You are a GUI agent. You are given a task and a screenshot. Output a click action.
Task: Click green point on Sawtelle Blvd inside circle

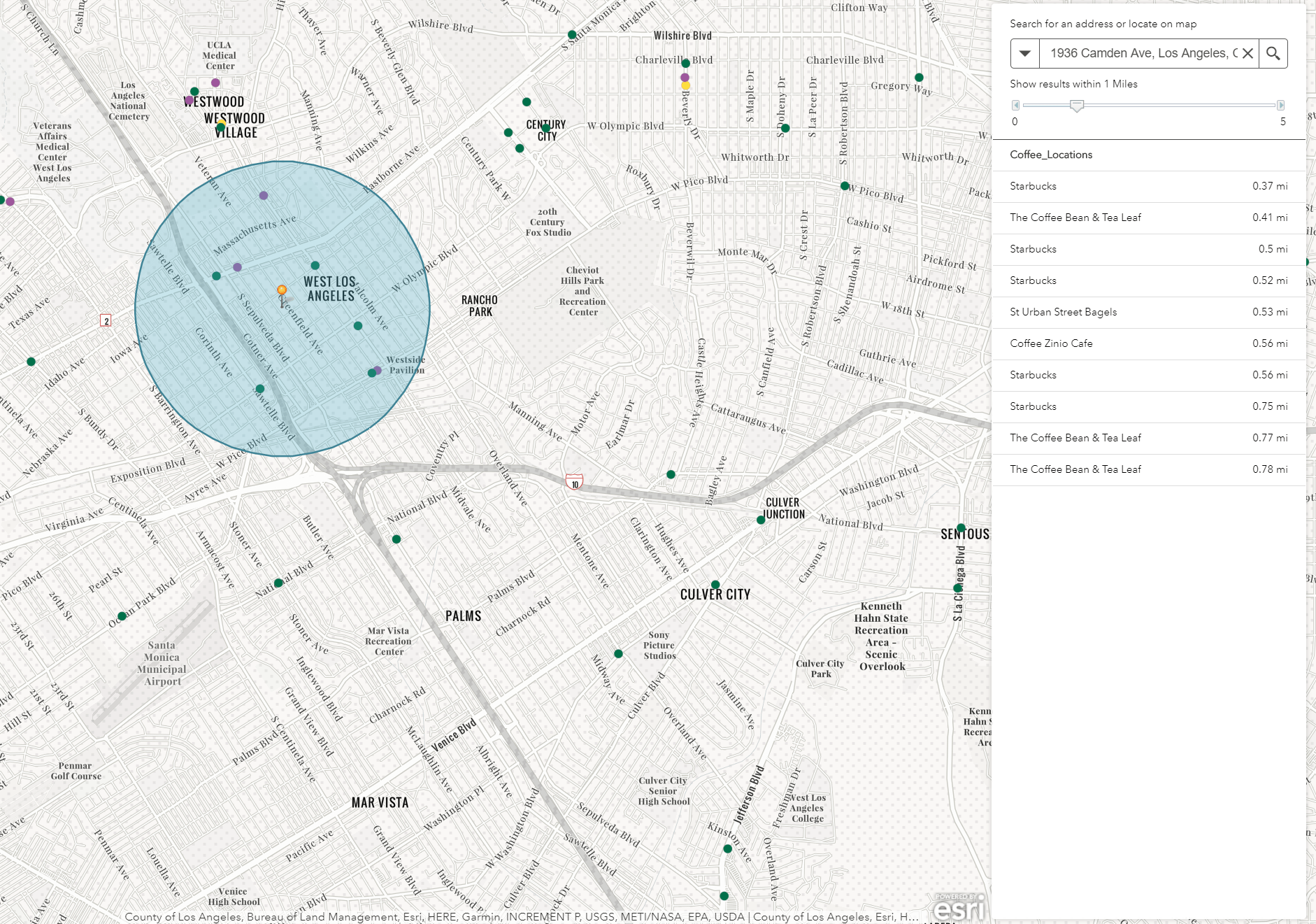click(260, 389)
